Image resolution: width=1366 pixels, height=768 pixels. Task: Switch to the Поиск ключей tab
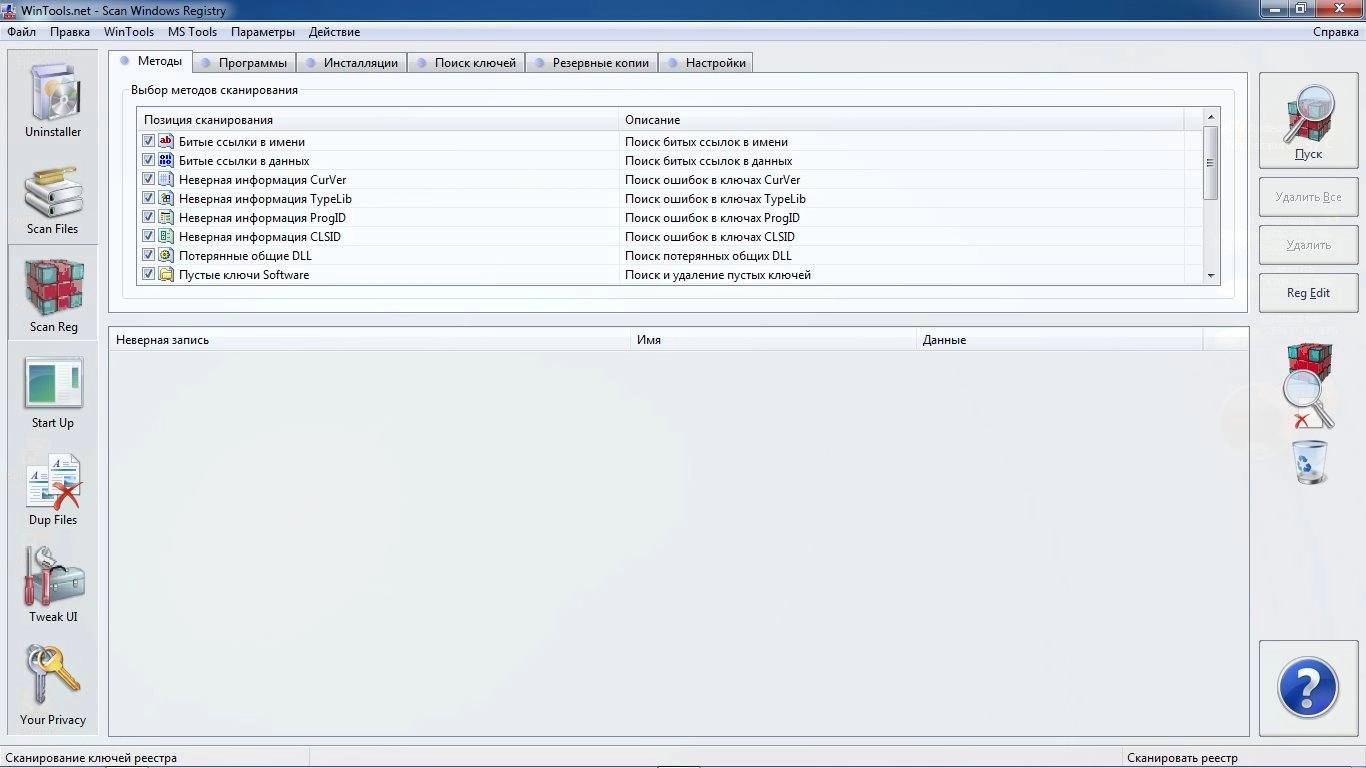point(466,63)
